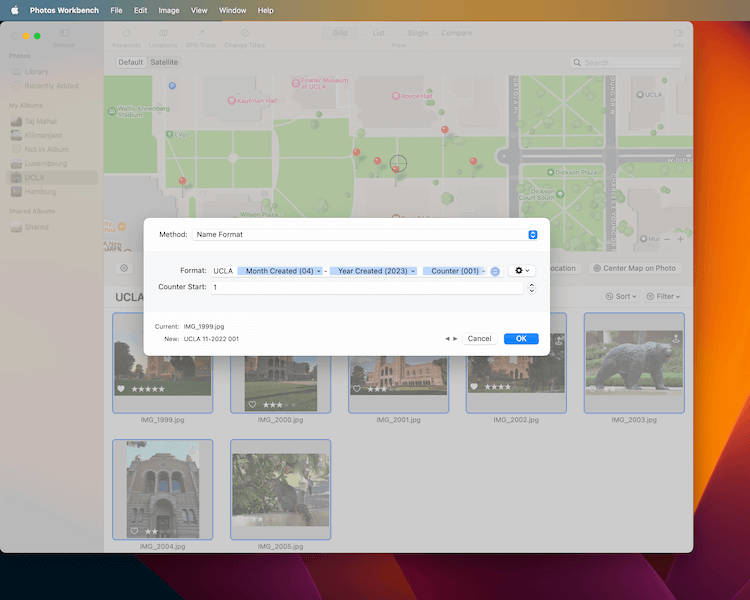Select the IMG_2003.jpg bear thumbnail
The image size is (750, 600).
click(x=634, y=362)
